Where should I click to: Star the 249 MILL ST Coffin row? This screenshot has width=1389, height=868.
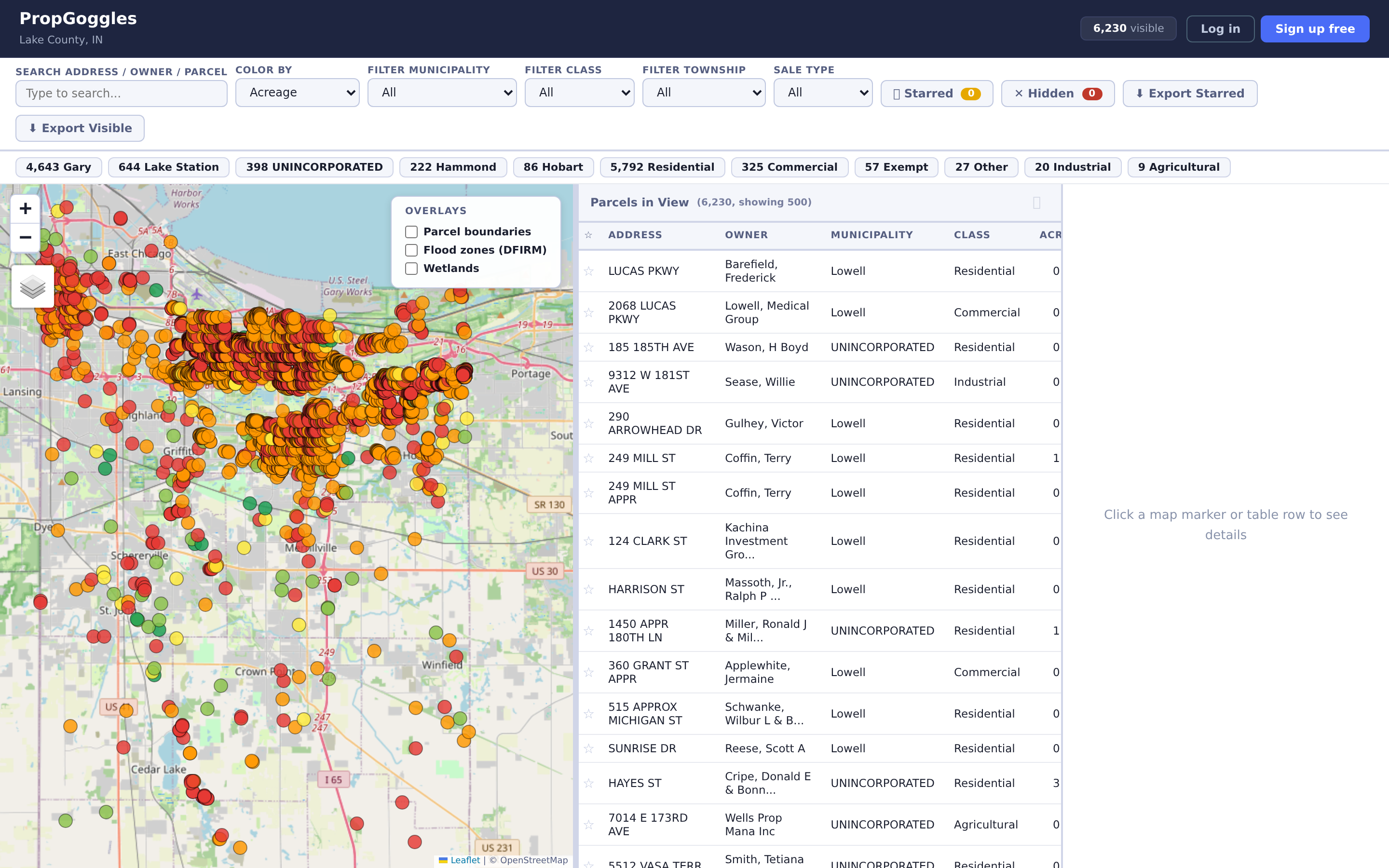point(588,458)
